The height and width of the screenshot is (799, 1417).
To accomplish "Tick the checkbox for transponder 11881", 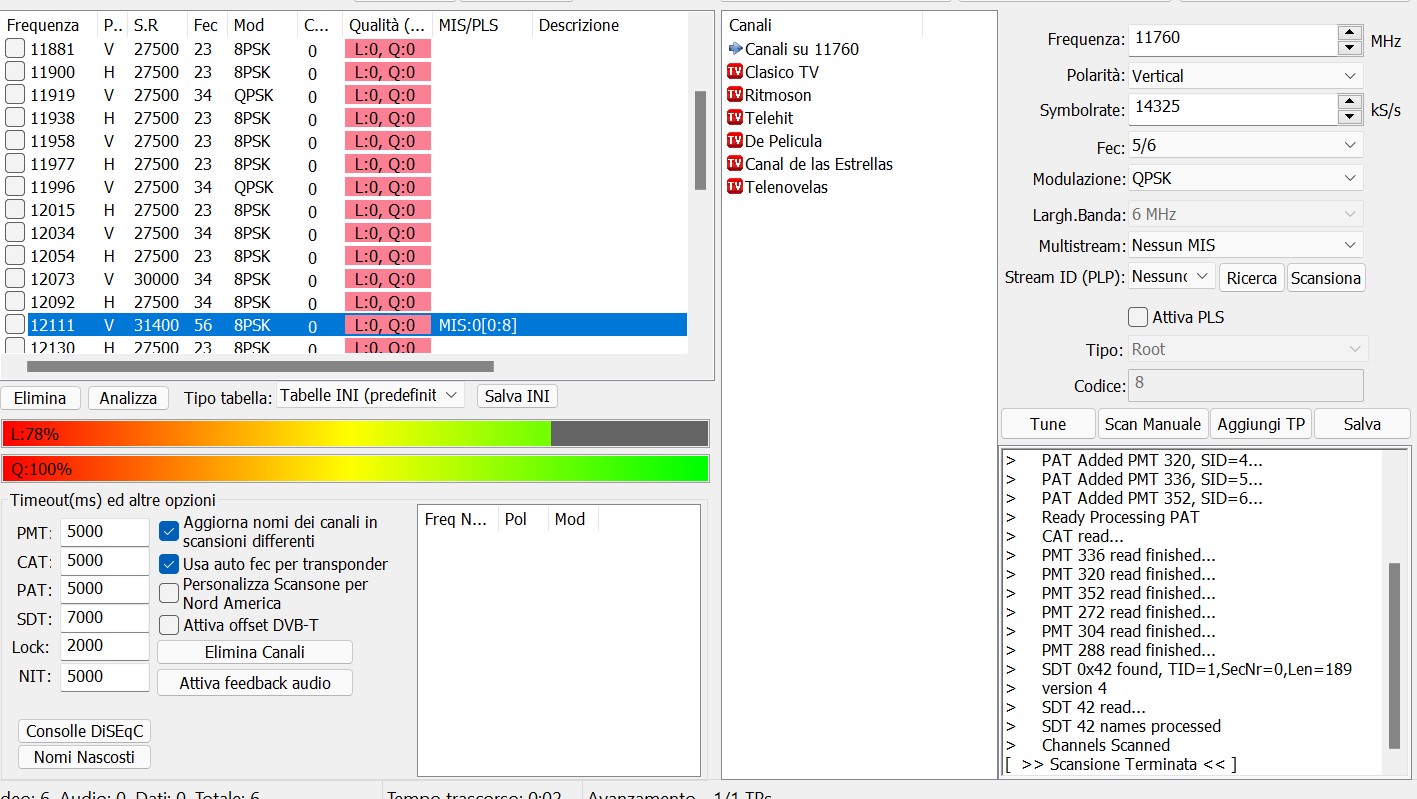I will point(15,48).
